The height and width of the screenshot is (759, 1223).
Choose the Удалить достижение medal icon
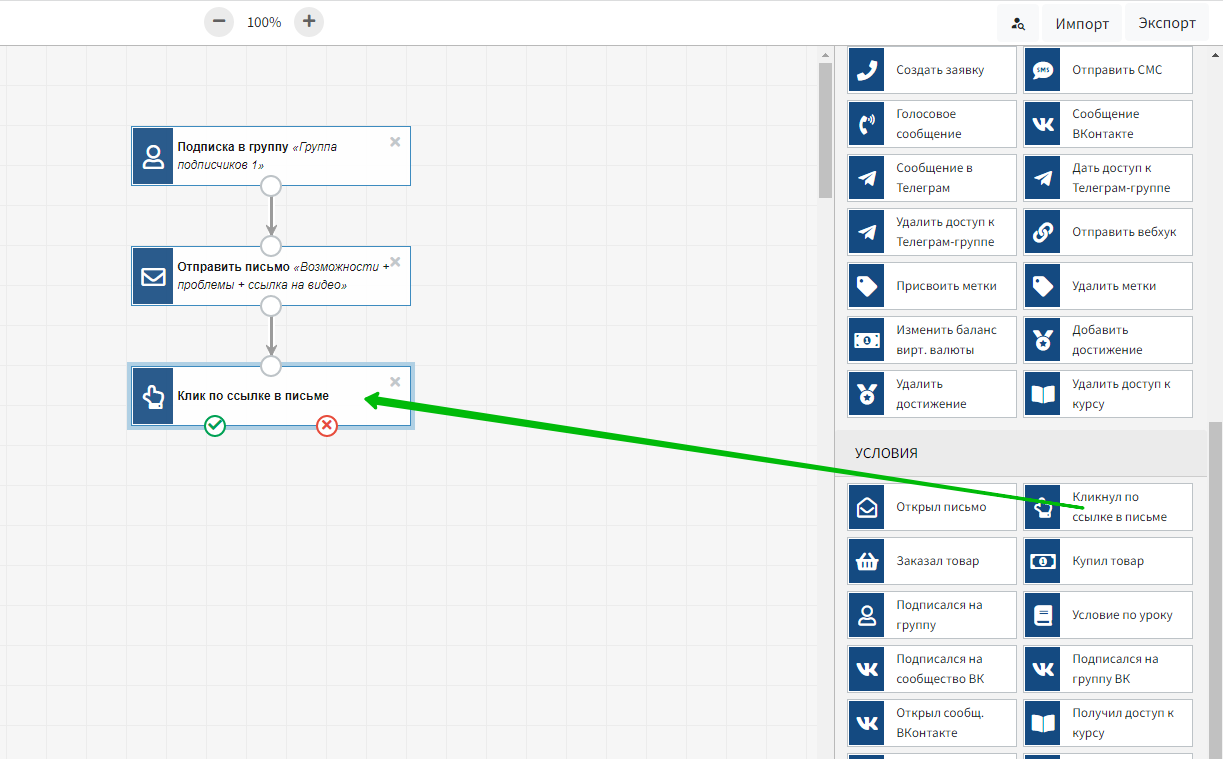pos(867,394)
